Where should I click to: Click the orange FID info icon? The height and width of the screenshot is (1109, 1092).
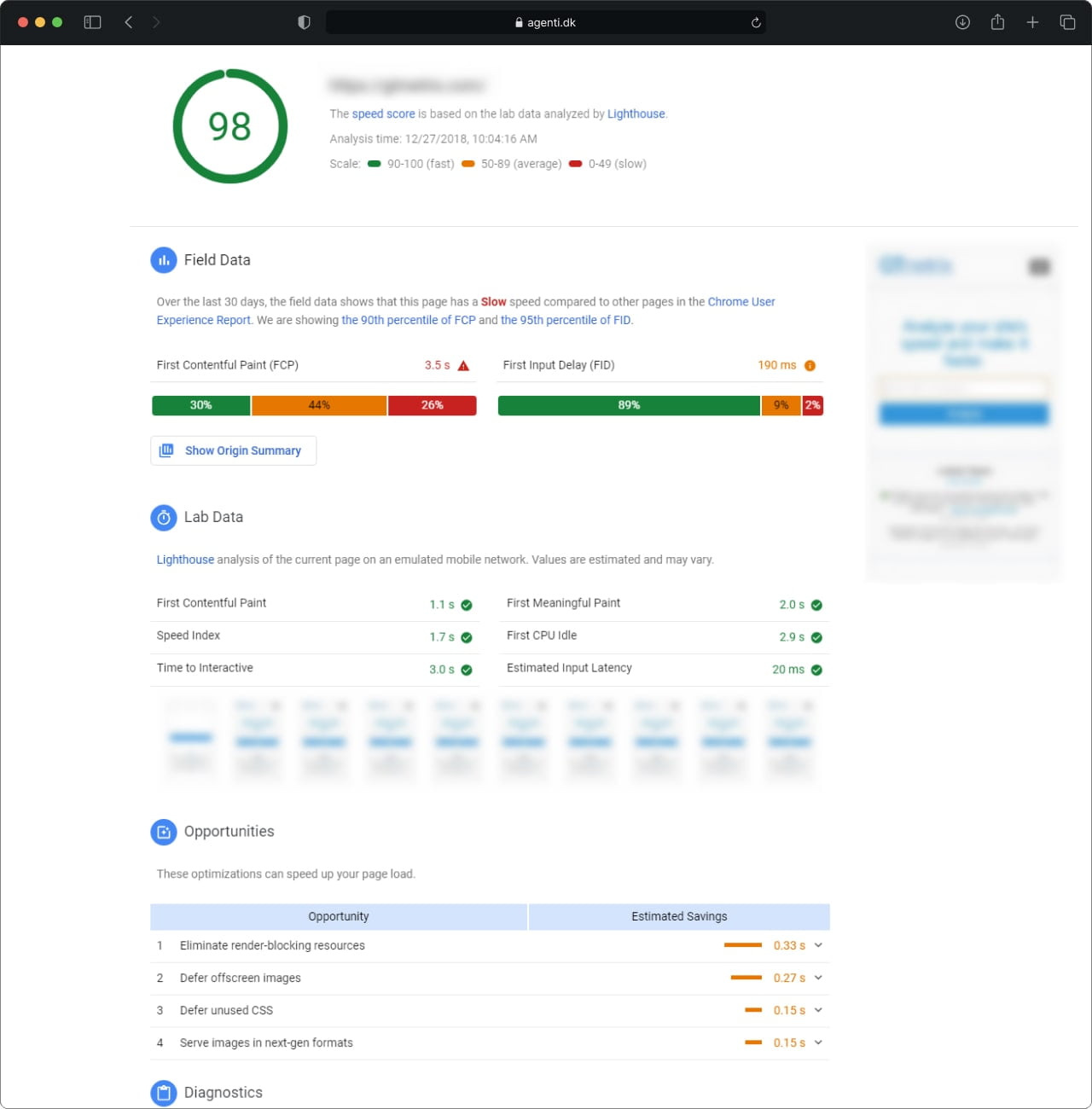[810, 366]
